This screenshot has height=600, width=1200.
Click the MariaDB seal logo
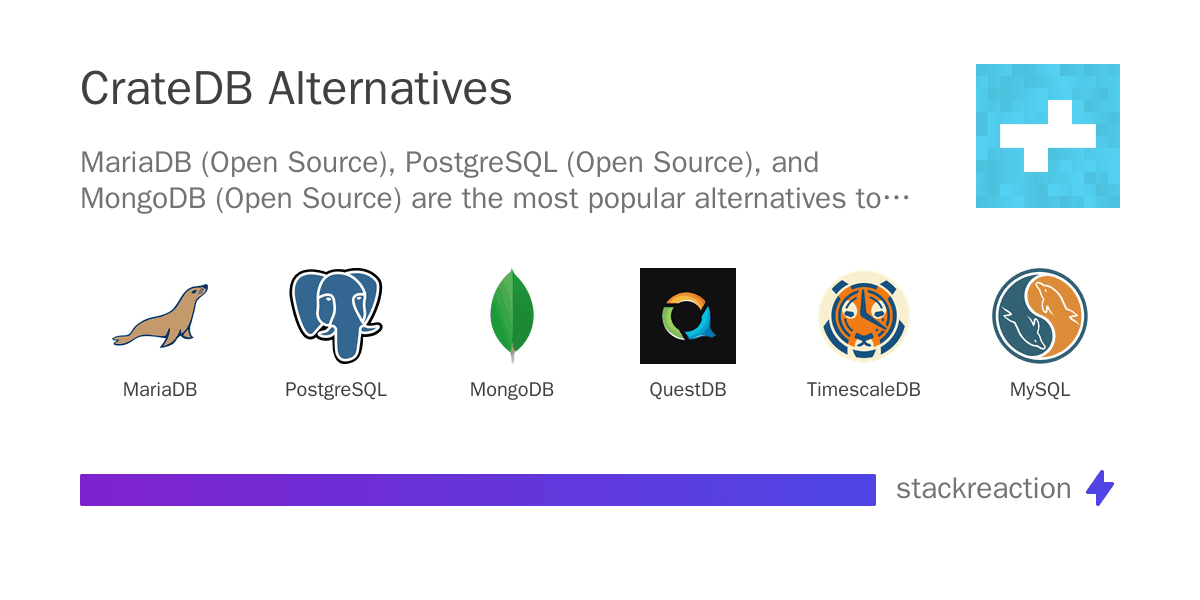[160, 316]
